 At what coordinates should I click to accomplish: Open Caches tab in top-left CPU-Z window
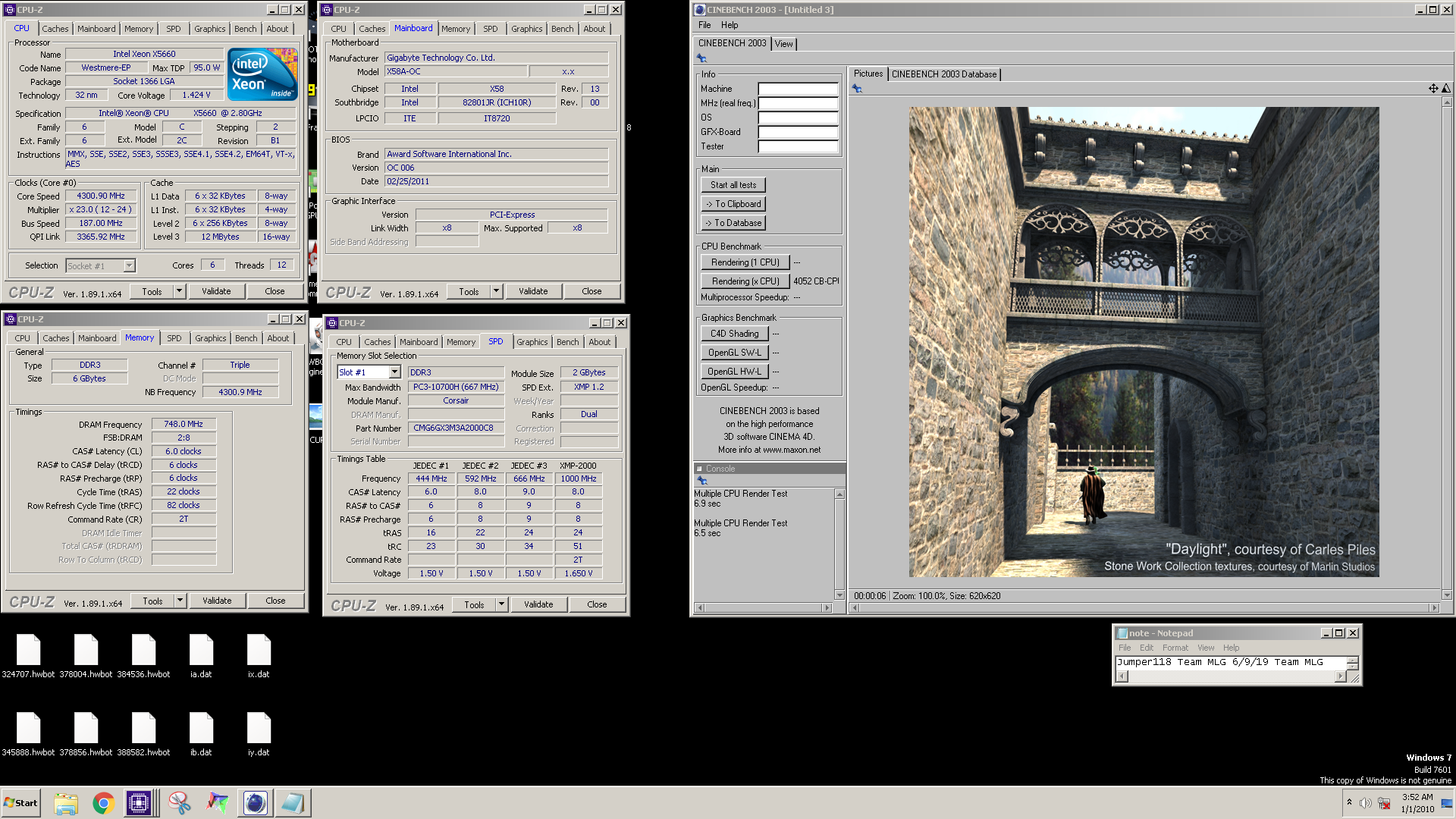55,29
